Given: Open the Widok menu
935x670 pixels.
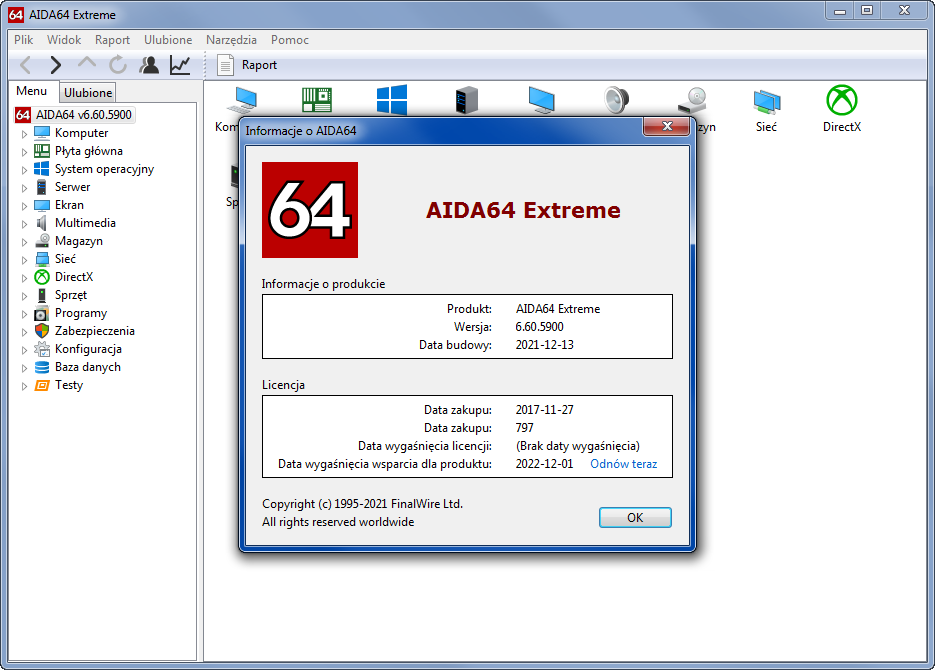Looking at the screenshot, I should pos(64,40).
